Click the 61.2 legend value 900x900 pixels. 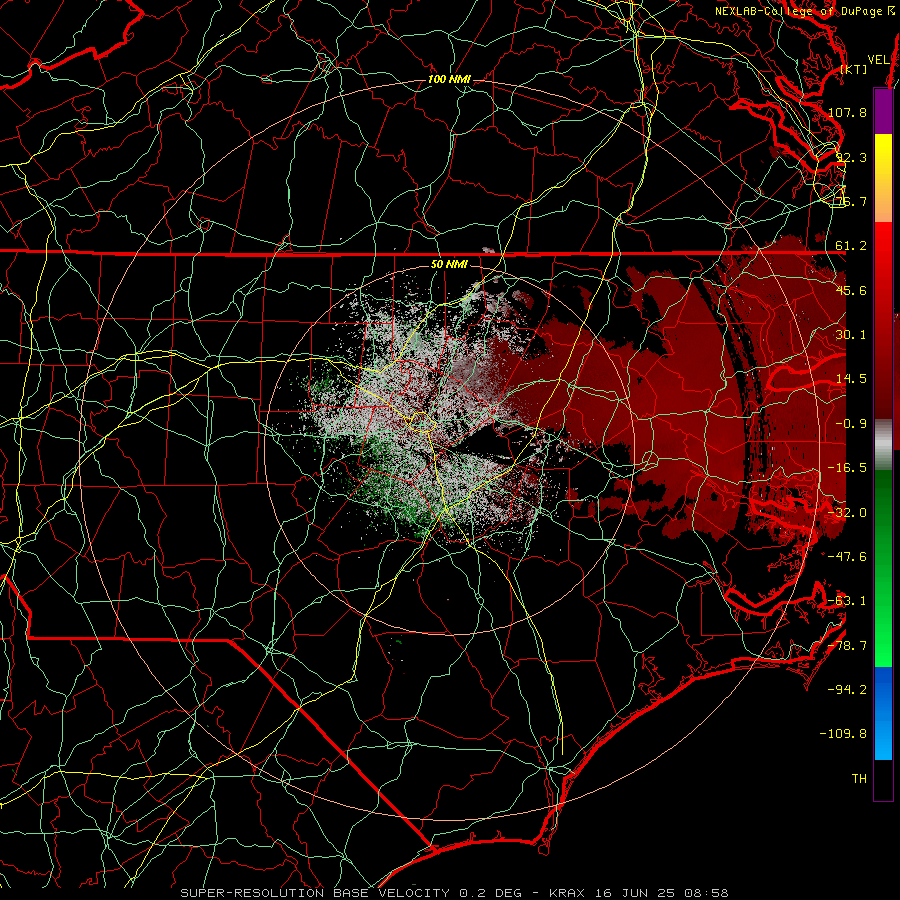point(851,246)
